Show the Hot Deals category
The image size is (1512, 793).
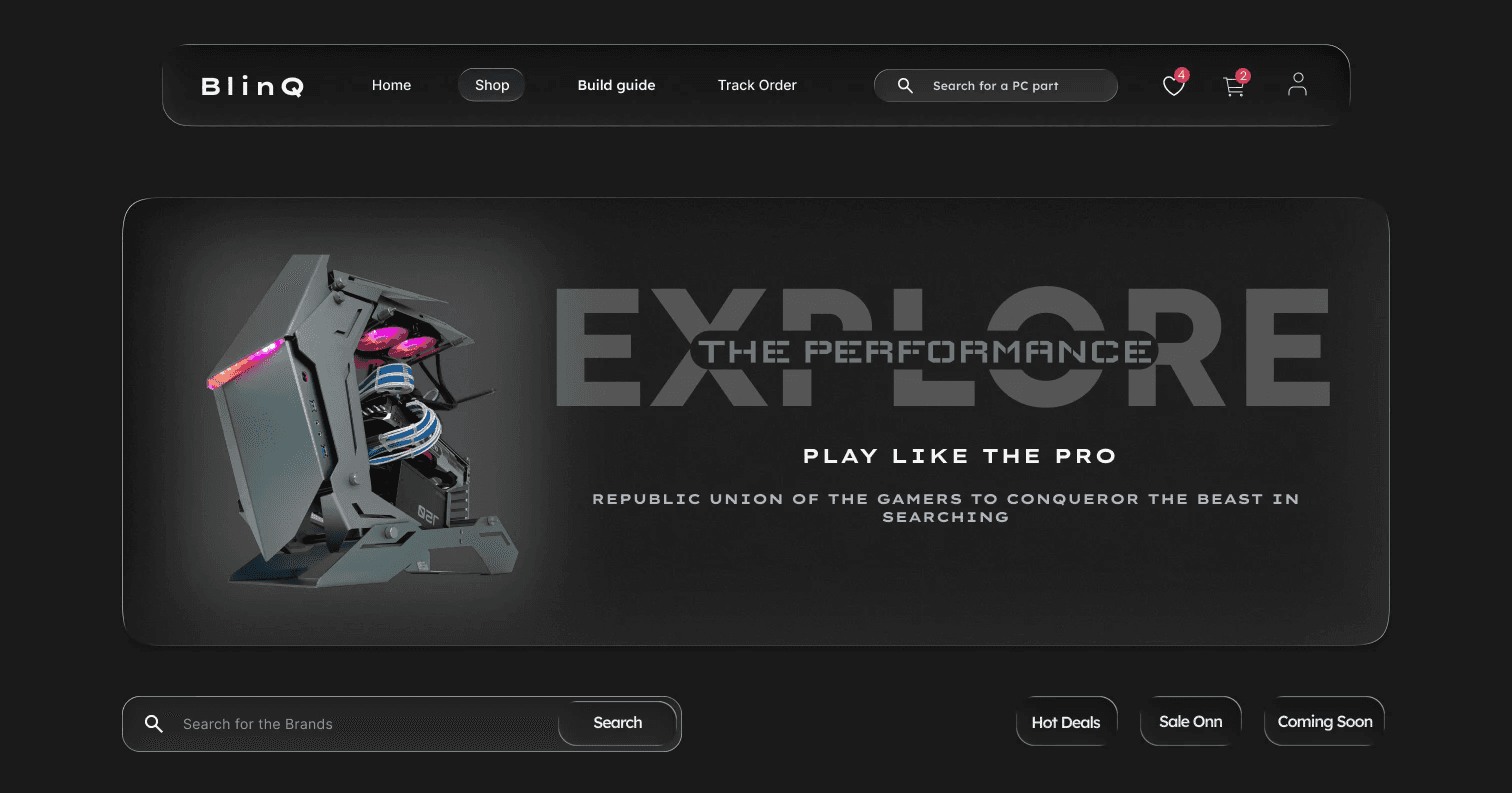1066,722
